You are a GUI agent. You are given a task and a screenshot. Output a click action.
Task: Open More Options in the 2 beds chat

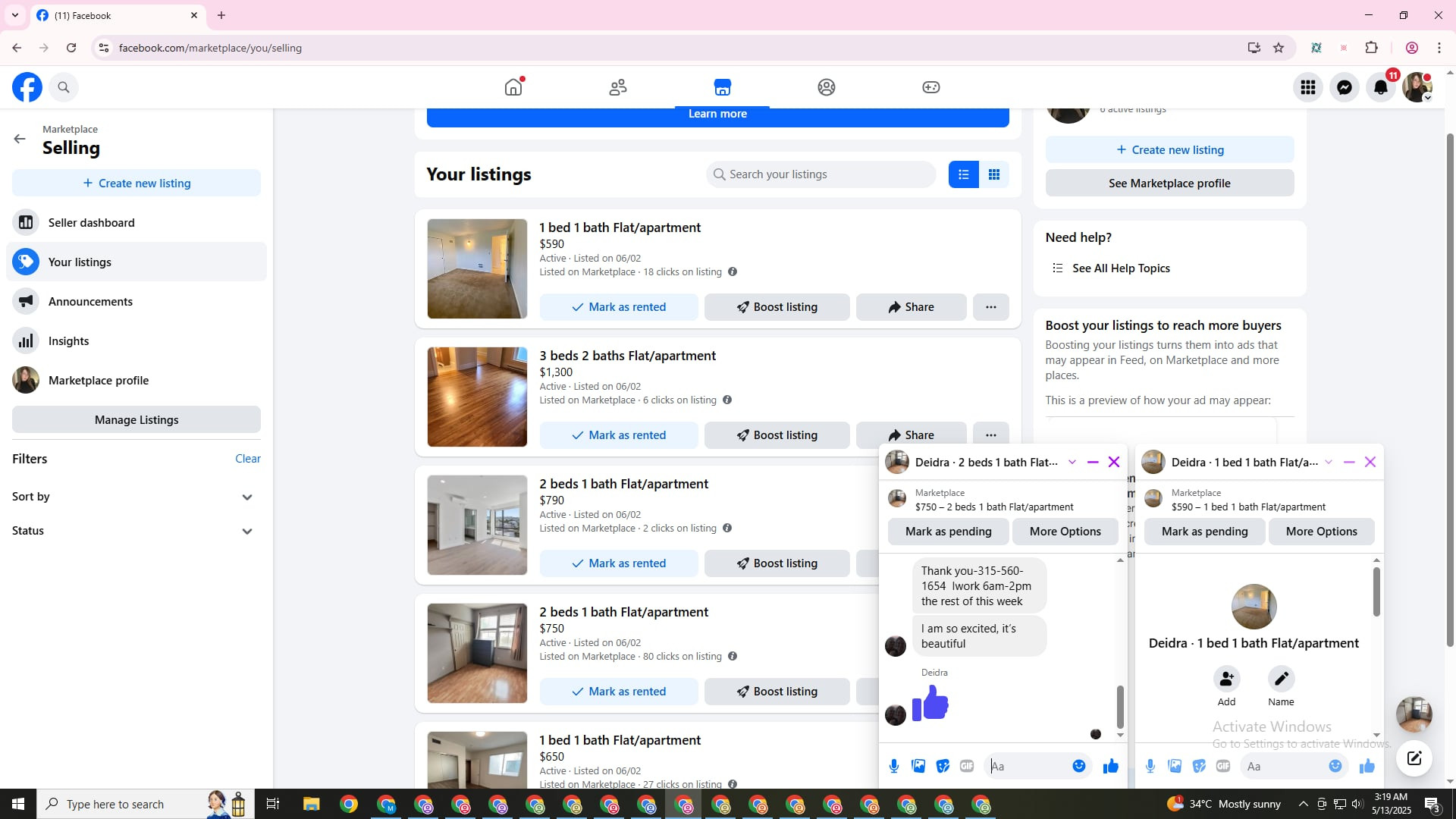(1065, 532)
